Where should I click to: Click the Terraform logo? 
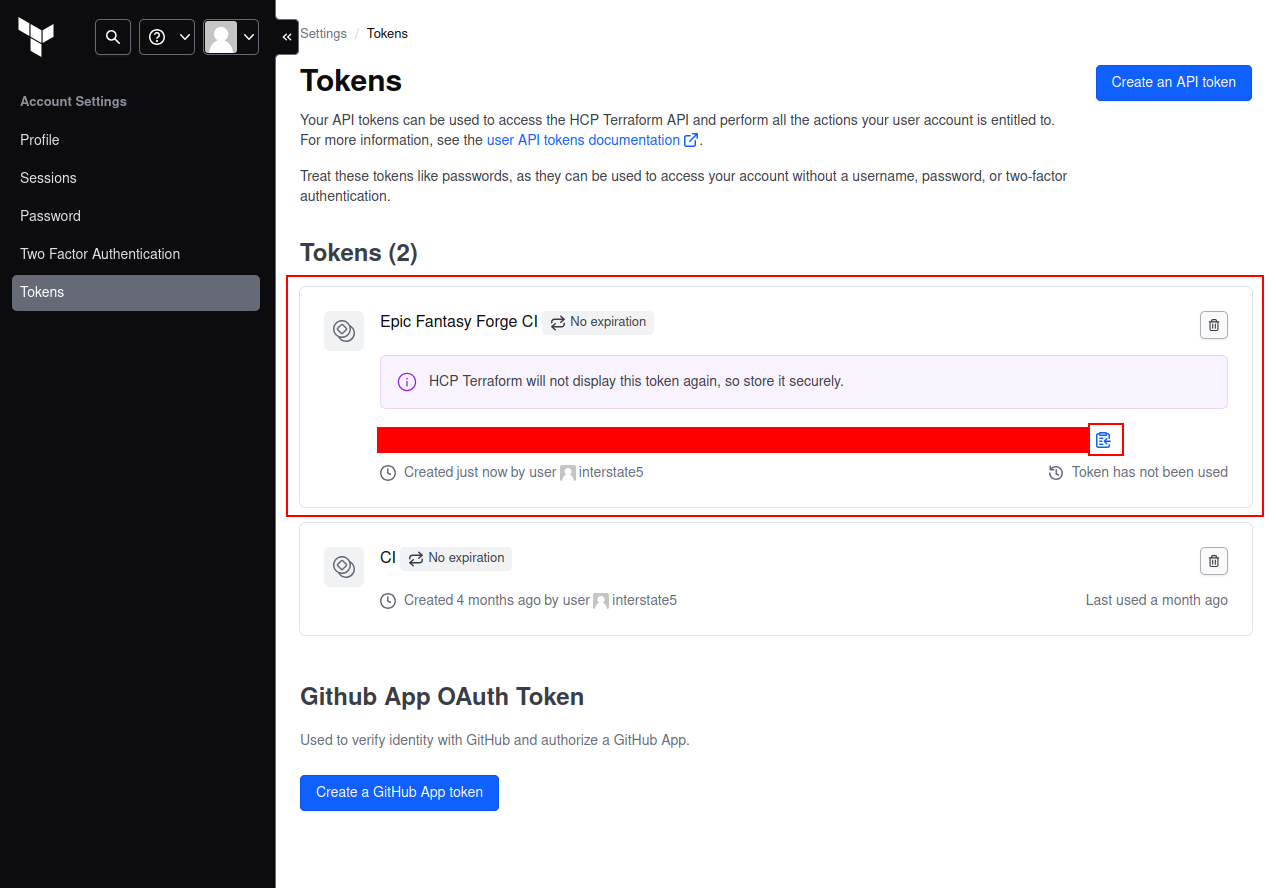(36, 37)
